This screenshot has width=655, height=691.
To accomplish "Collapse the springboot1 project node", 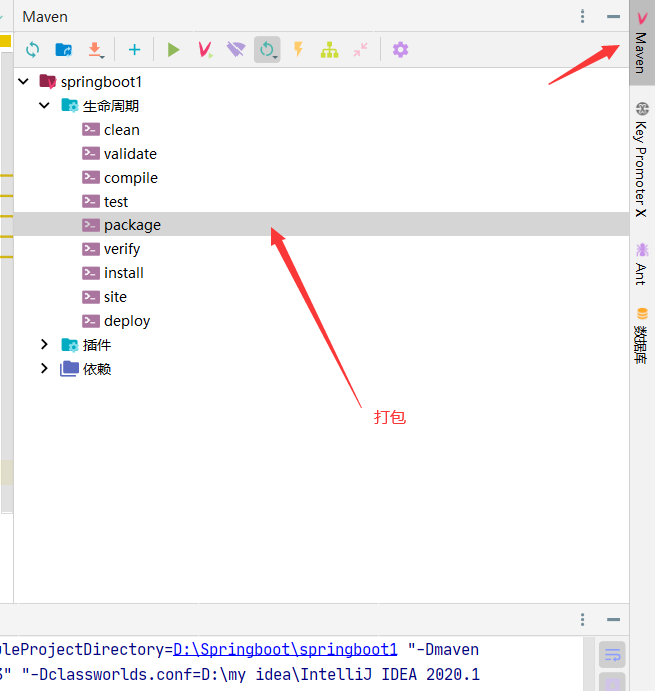I will coord(24,81).
